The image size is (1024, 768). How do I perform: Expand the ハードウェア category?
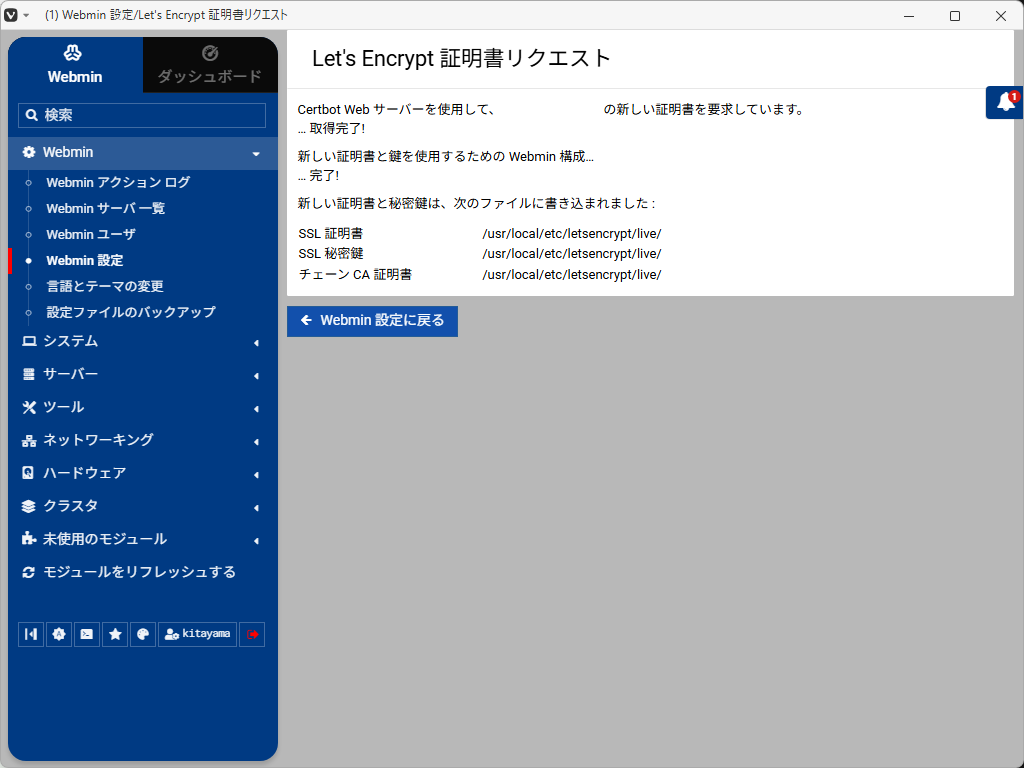(143, 473)
